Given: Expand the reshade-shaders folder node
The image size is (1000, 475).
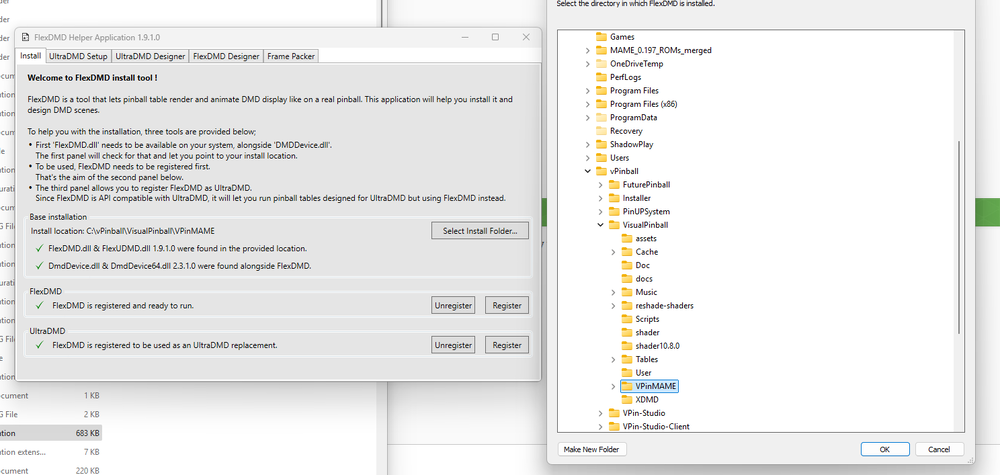Looking at the screenshot, I should click(613, 305).
